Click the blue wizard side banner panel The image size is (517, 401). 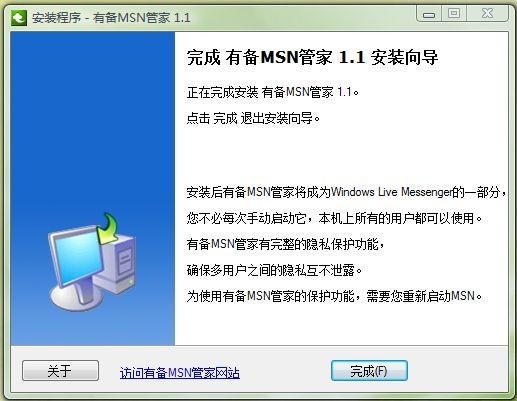click(93, 188)
